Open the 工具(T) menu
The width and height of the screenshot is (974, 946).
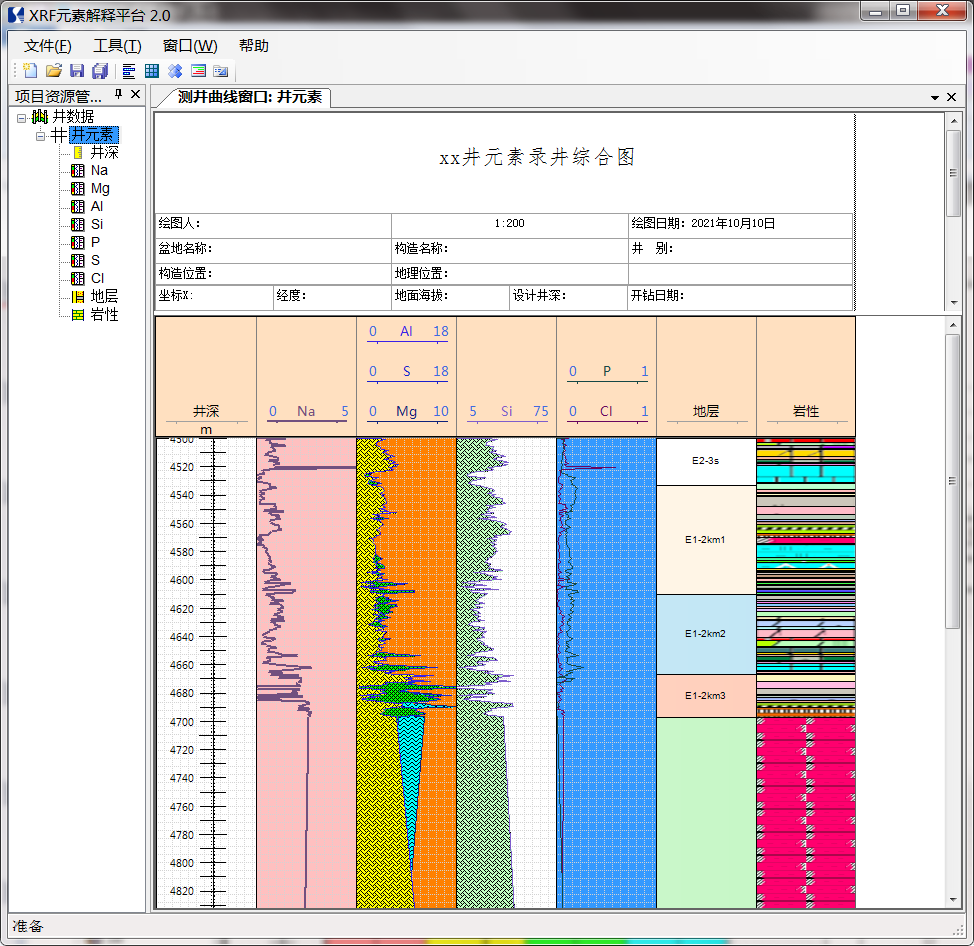(117, 46)
